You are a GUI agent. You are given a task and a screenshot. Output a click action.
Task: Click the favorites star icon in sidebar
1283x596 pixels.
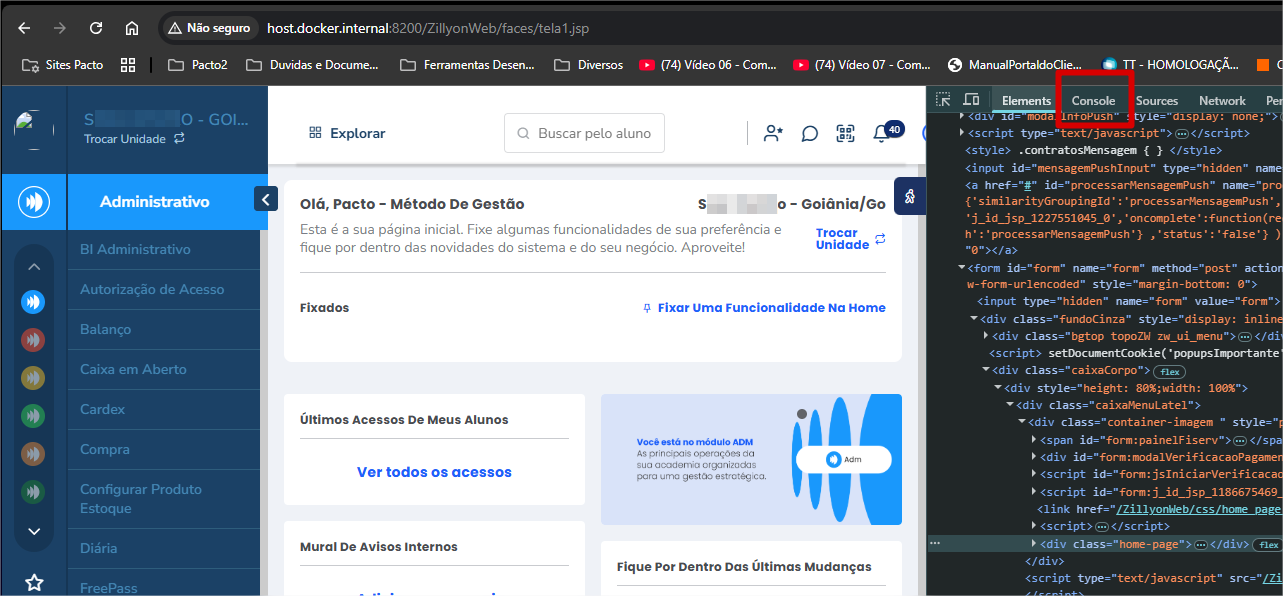34,582
